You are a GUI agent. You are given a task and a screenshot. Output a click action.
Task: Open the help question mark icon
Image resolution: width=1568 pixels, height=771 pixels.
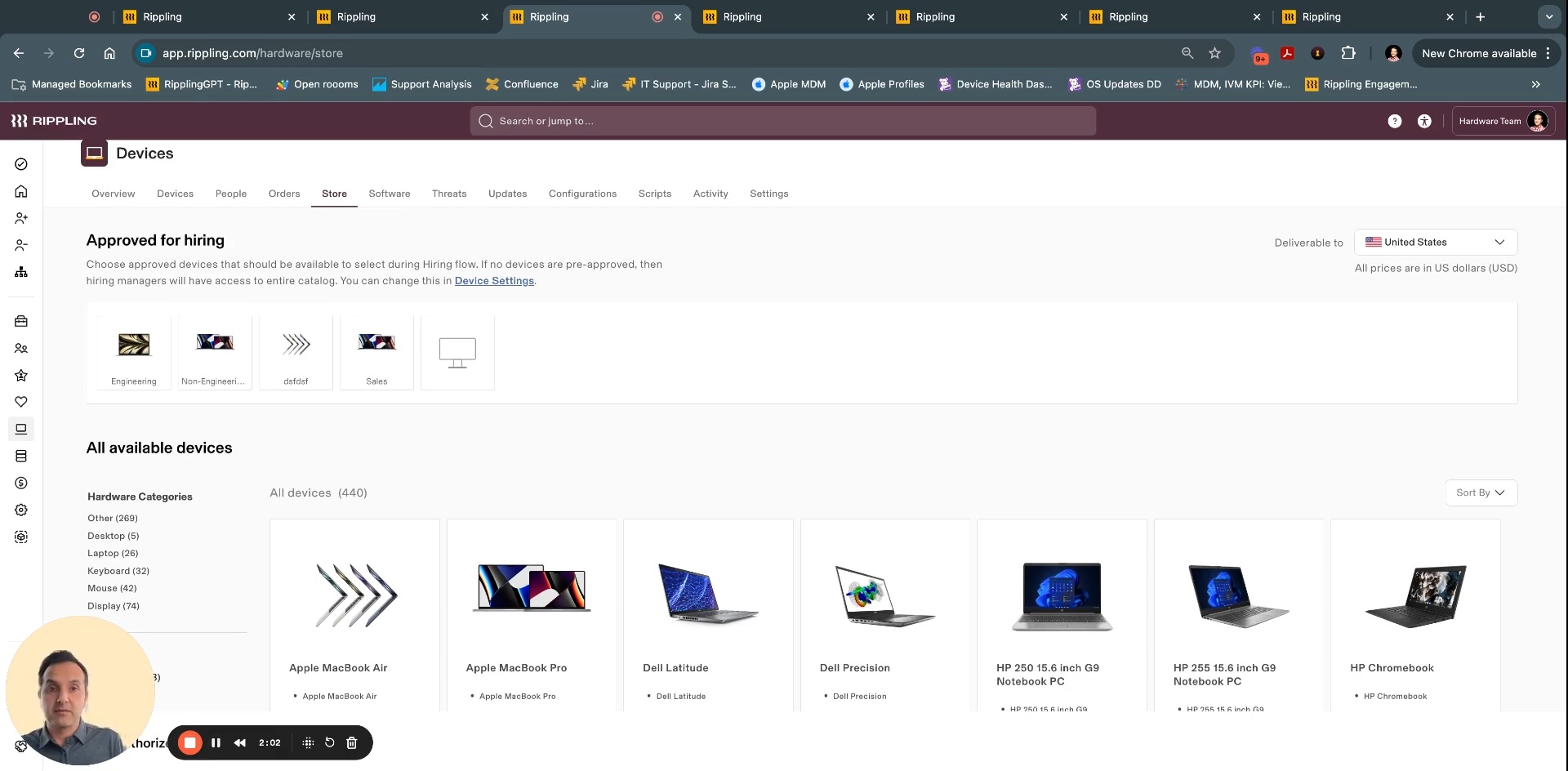point(1395,121)
